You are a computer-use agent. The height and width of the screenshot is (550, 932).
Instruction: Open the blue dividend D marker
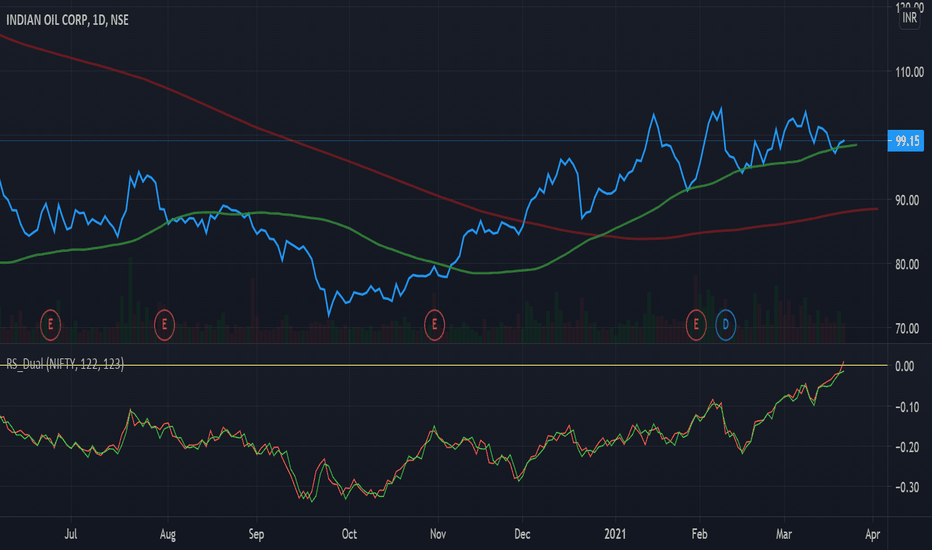point(725,325)
